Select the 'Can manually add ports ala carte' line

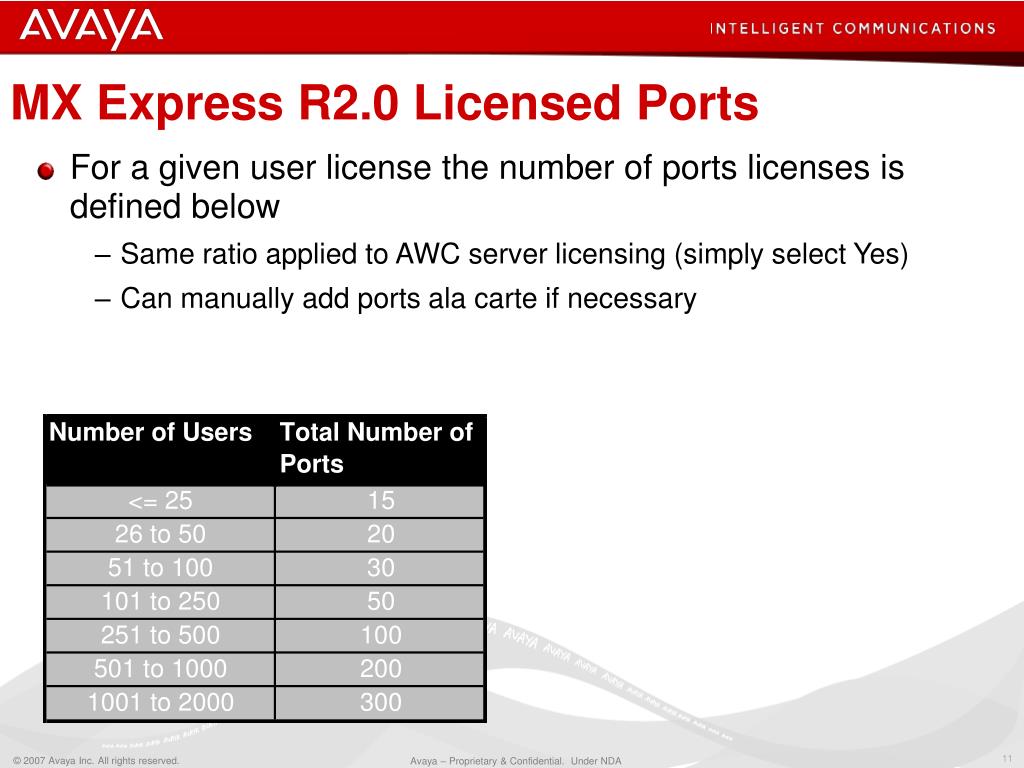click(x=408, y=299)
